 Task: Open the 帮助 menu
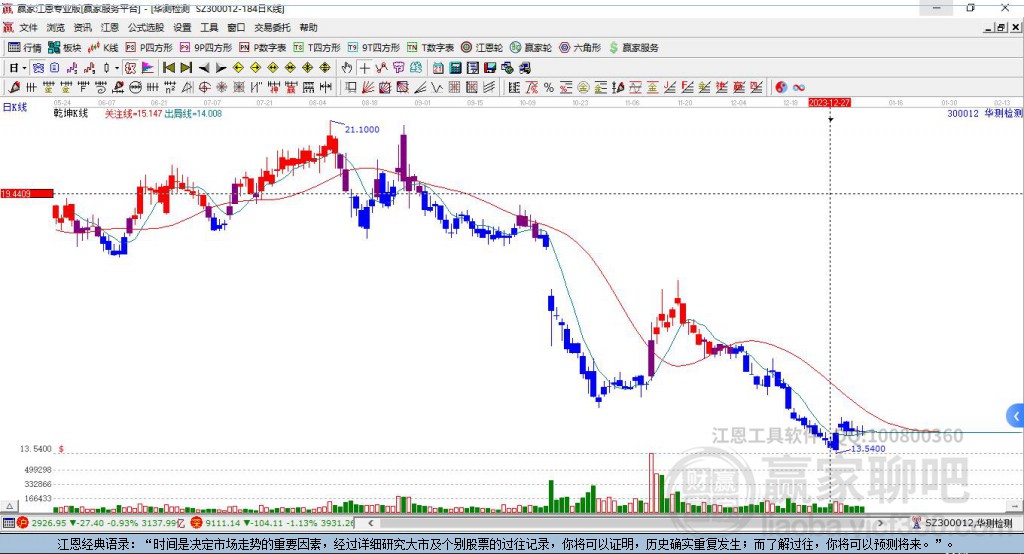point(308,27)
